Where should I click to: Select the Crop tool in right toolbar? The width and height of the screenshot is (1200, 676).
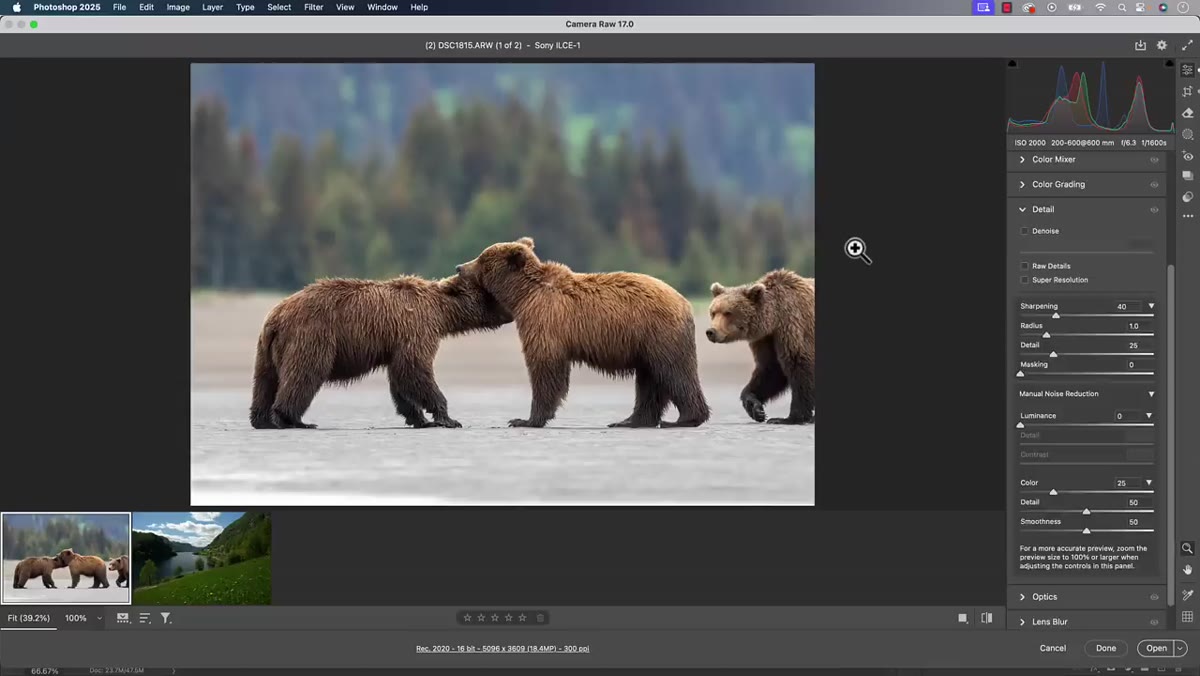tap(1187, 91)
